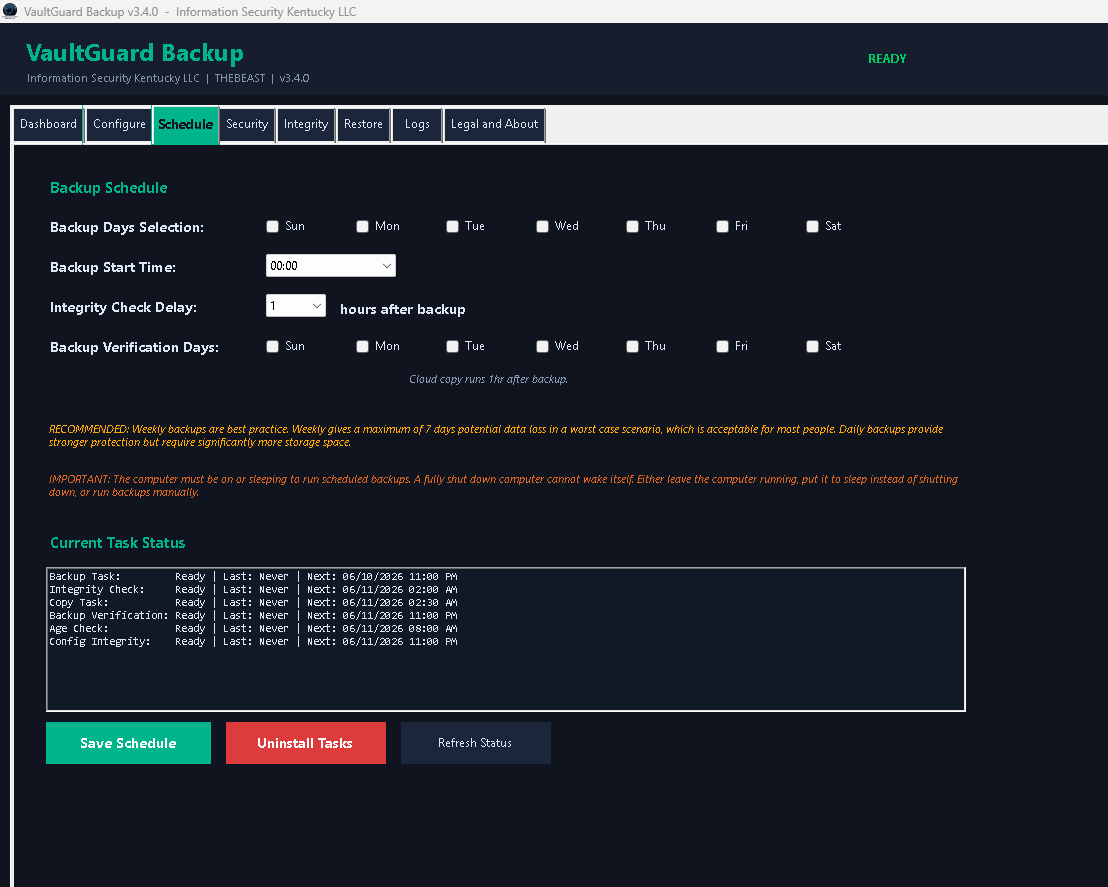Select the Copy Task status row
This screenshot has width=1108, height=887.
[253, 603]
